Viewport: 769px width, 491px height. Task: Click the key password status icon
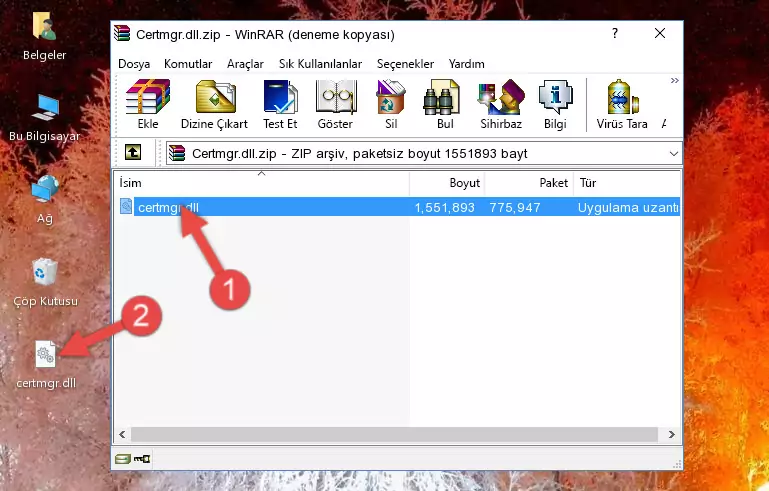142,459
